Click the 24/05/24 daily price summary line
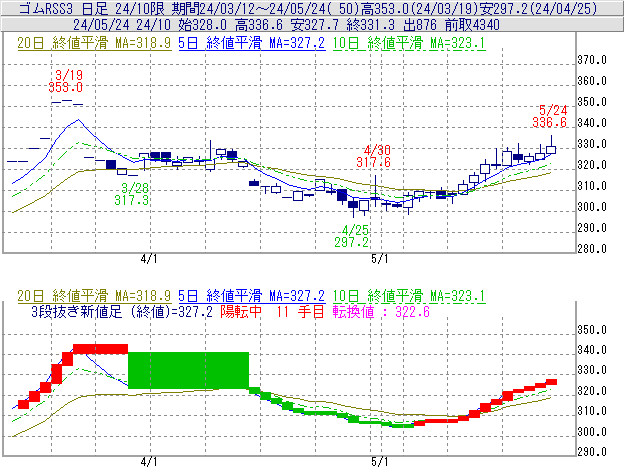 287,25
